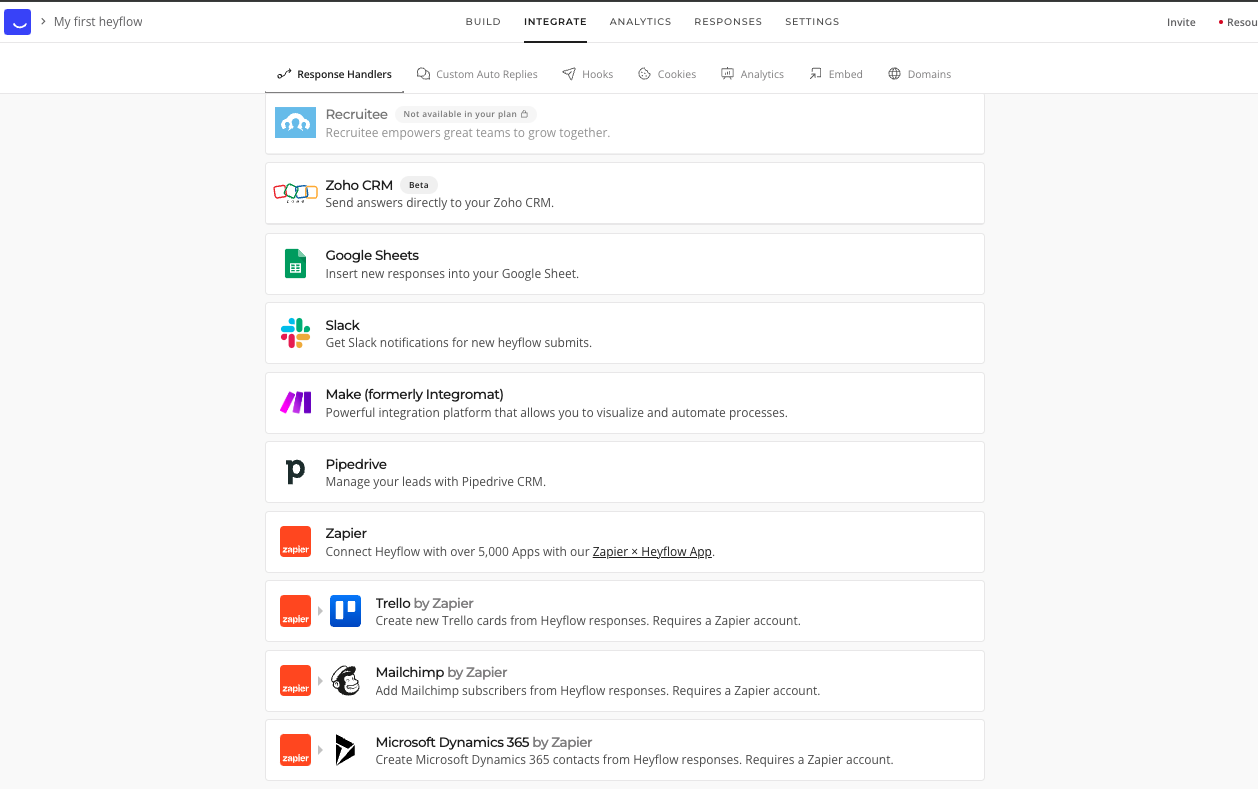Open the Zapier × Heyflow App link
Viewport: 1258px width, 789px height.
[652, 552]
